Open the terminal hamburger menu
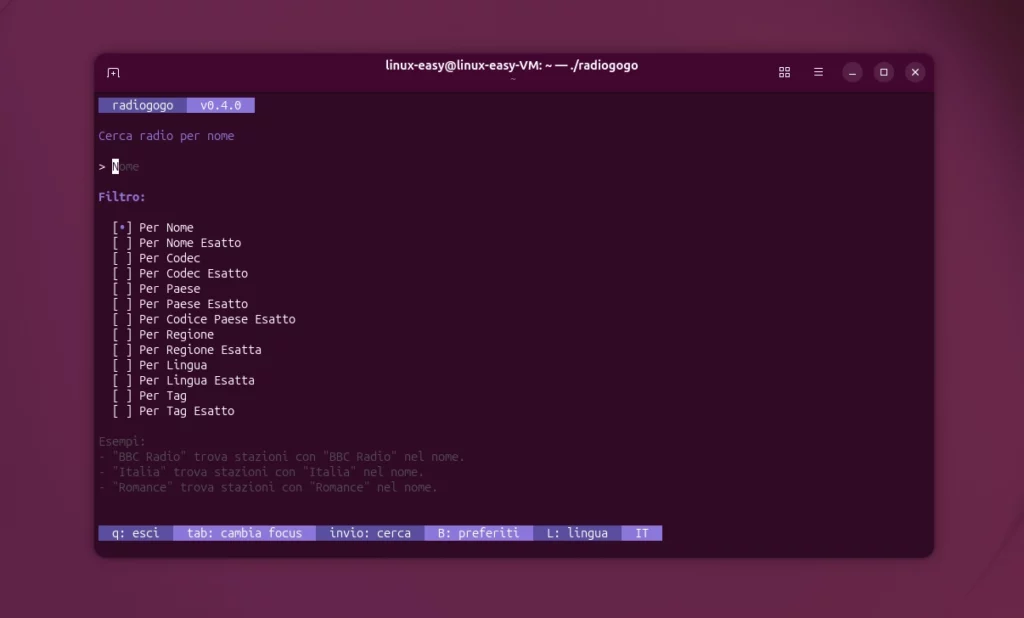1024x618 pixels. [818, 72]
